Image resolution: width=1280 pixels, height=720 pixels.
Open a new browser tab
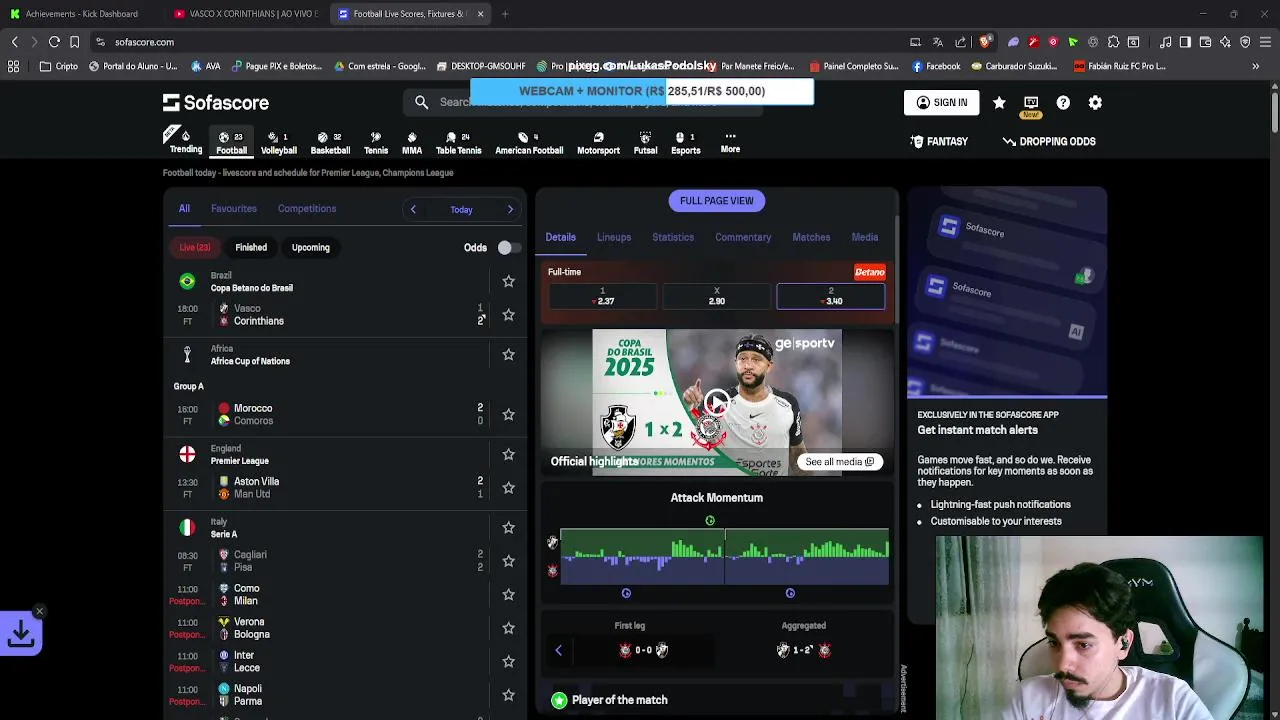[505, 14]
